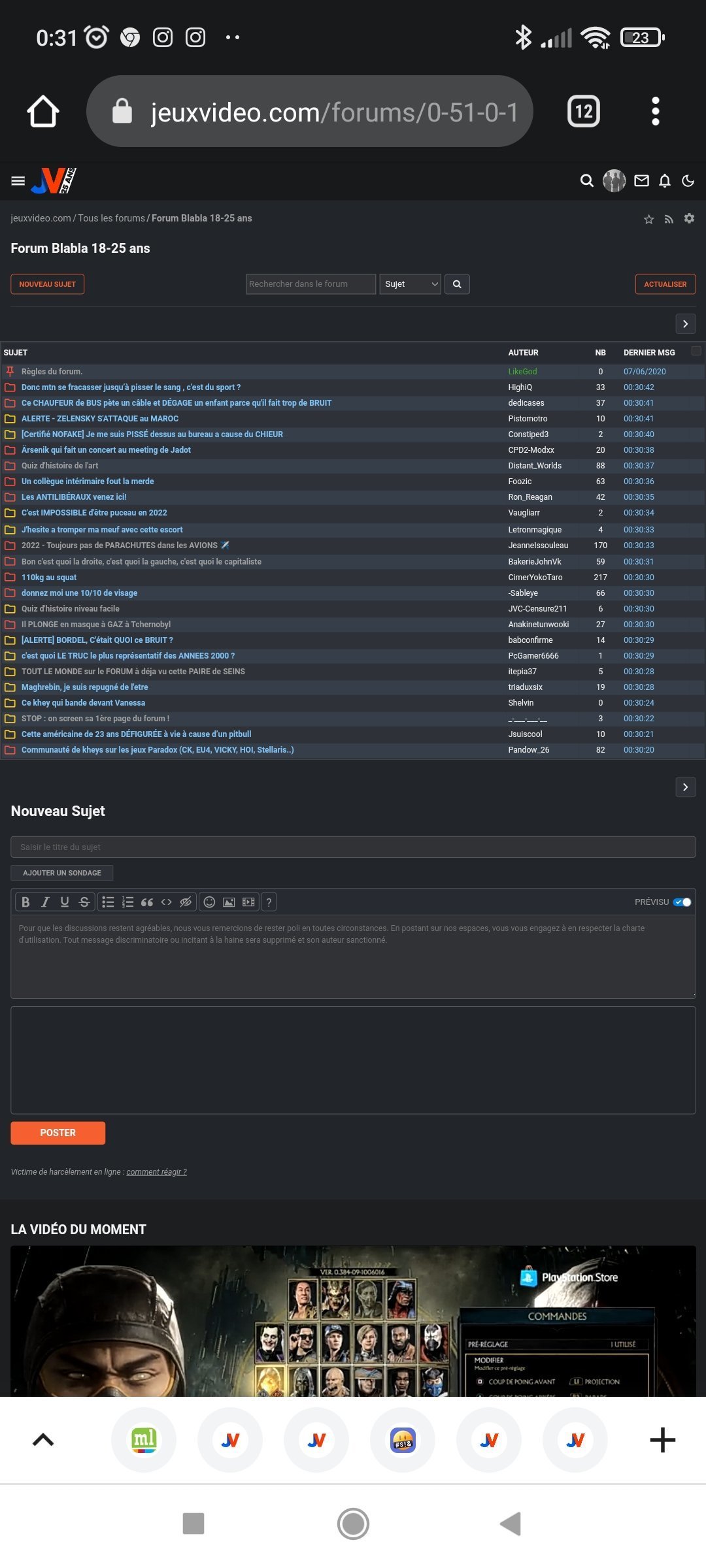Insert a numbered list
The width and height of the screenshot is (706, 1568).
(x=128, y=902)
